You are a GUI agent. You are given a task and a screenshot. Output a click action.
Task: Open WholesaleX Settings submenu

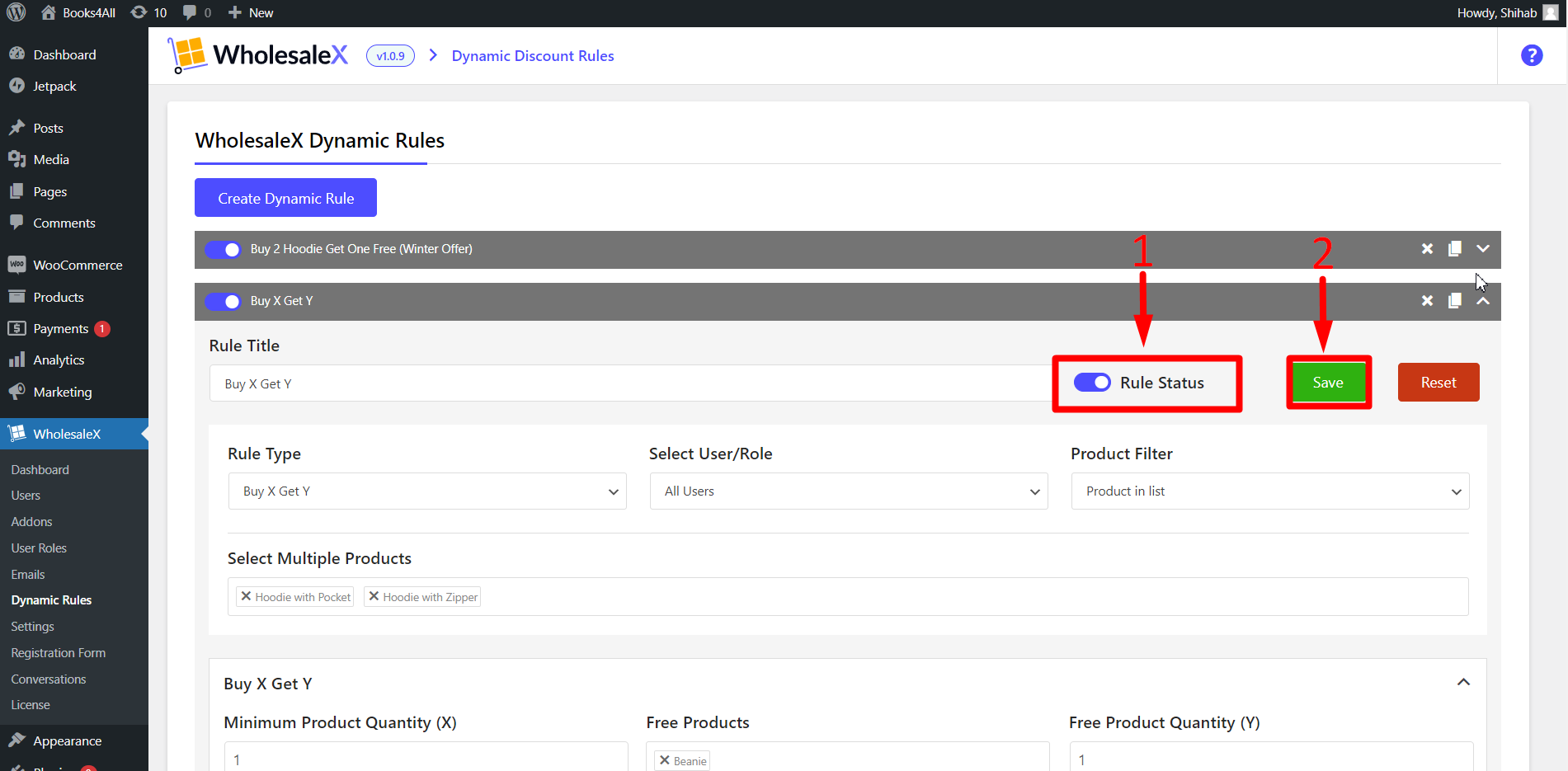coord(32,627)
